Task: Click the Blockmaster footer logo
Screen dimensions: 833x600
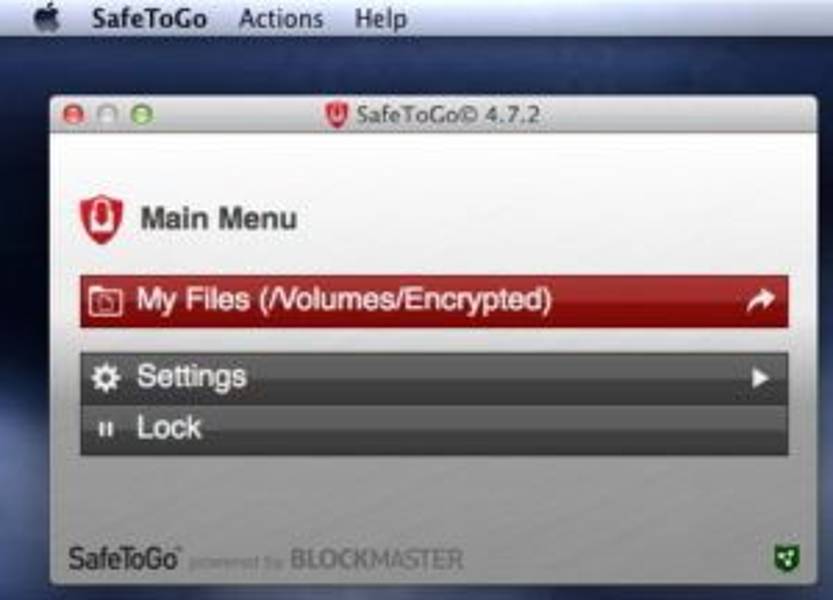Action: click(377, 559)
